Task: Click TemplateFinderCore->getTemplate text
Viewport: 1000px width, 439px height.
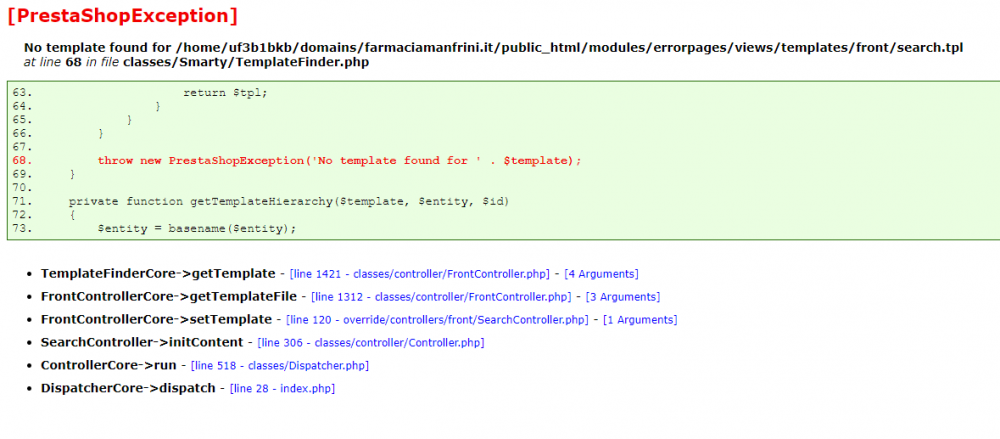Action: click(x=158, y=274)
